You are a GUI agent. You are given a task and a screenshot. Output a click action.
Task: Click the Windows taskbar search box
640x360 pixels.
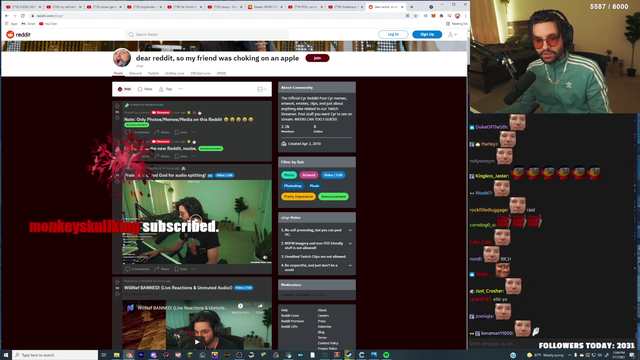[55, 355]
